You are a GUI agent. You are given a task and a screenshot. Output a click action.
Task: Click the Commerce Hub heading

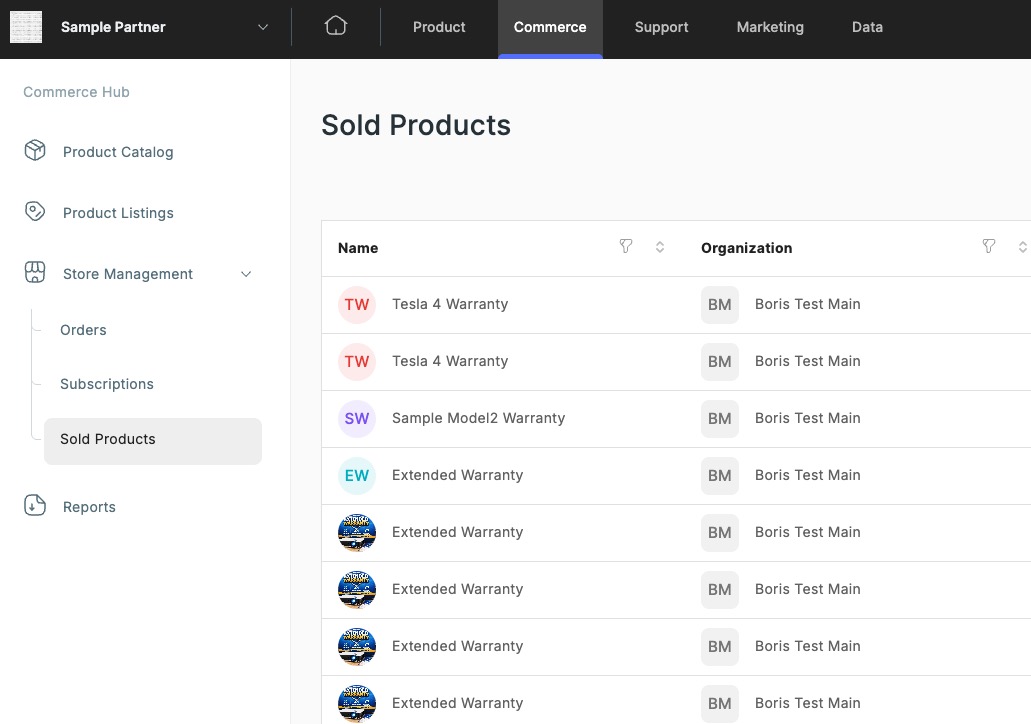tap(76, 92)
